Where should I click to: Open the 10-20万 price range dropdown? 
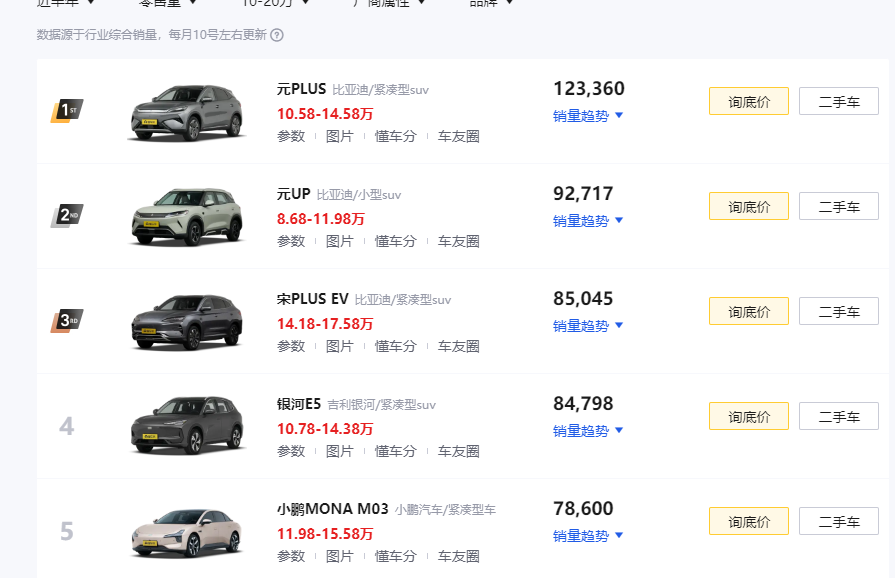click(x=274, y=3)
